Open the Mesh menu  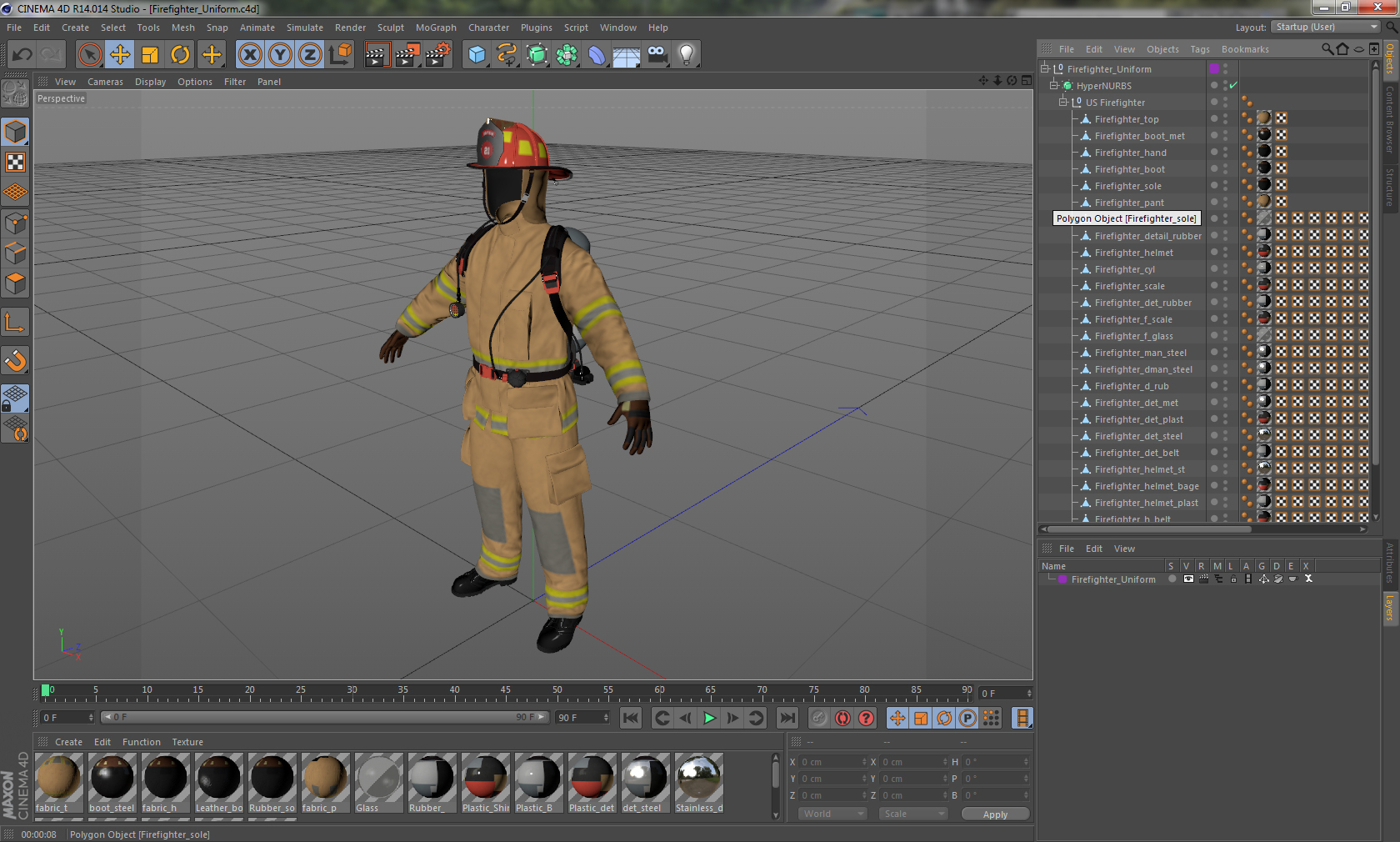point(182,28)
